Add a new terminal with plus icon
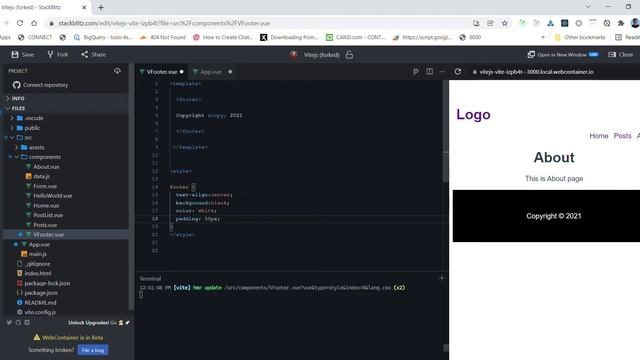This screenshot has width=640, height=360. click(x=442, y=278)
